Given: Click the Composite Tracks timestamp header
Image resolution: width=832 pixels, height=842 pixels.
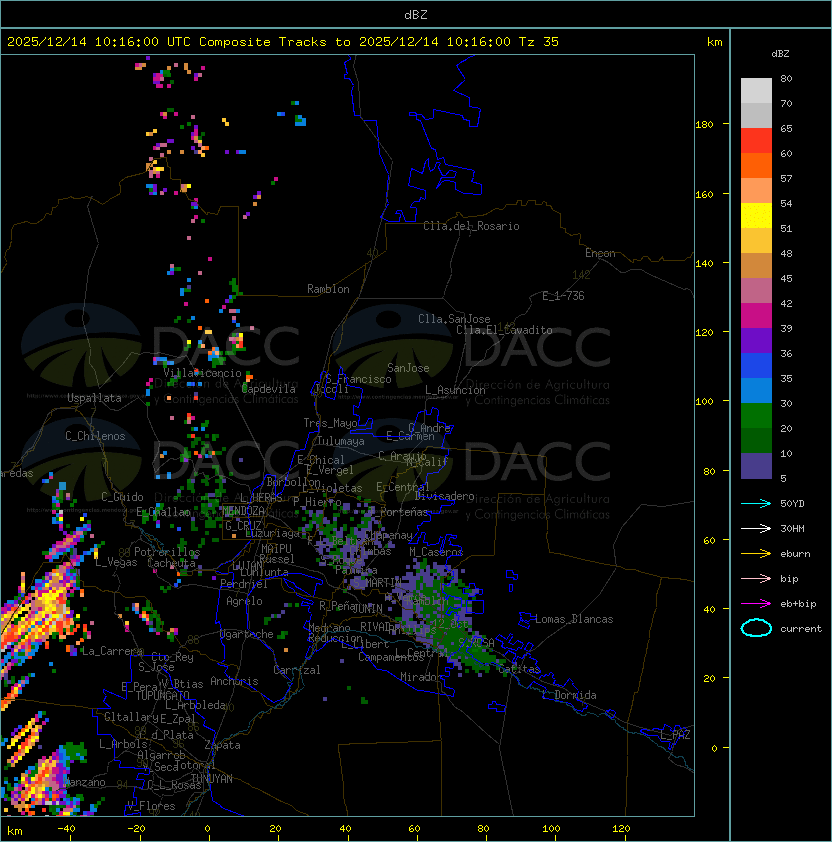Looking at the screenshot, I should pyautogui.click(x=283, y=42).
